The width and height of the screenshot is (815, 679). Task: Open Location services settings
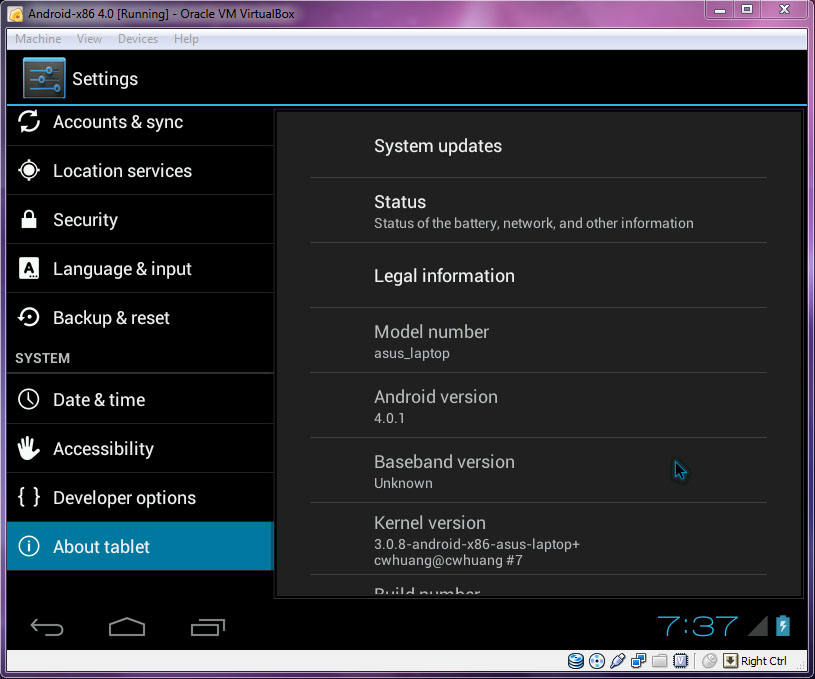(140, 171)
